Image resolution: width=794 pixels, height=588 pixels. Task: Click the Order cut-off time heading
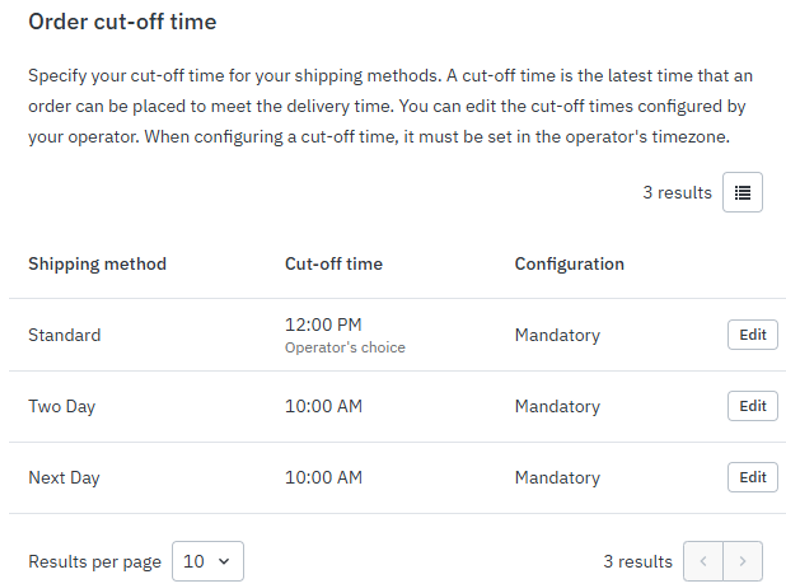pyautogui.click(x=123, y=22)
